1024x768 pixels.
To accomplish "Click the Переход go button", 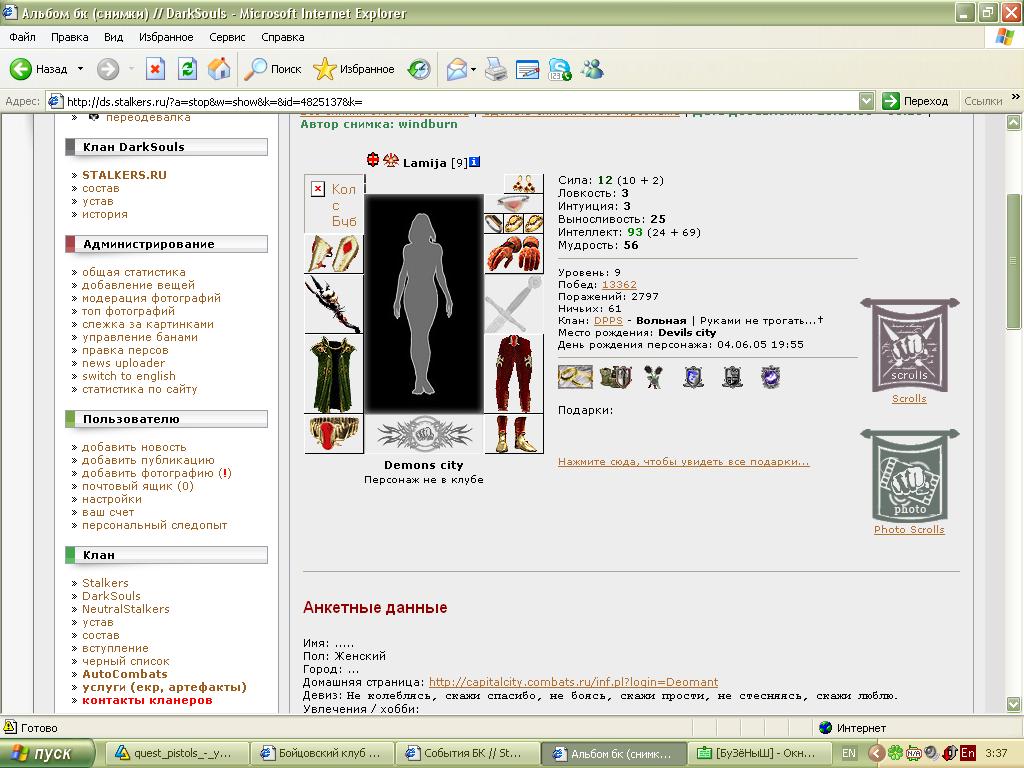I will (915, 101).
